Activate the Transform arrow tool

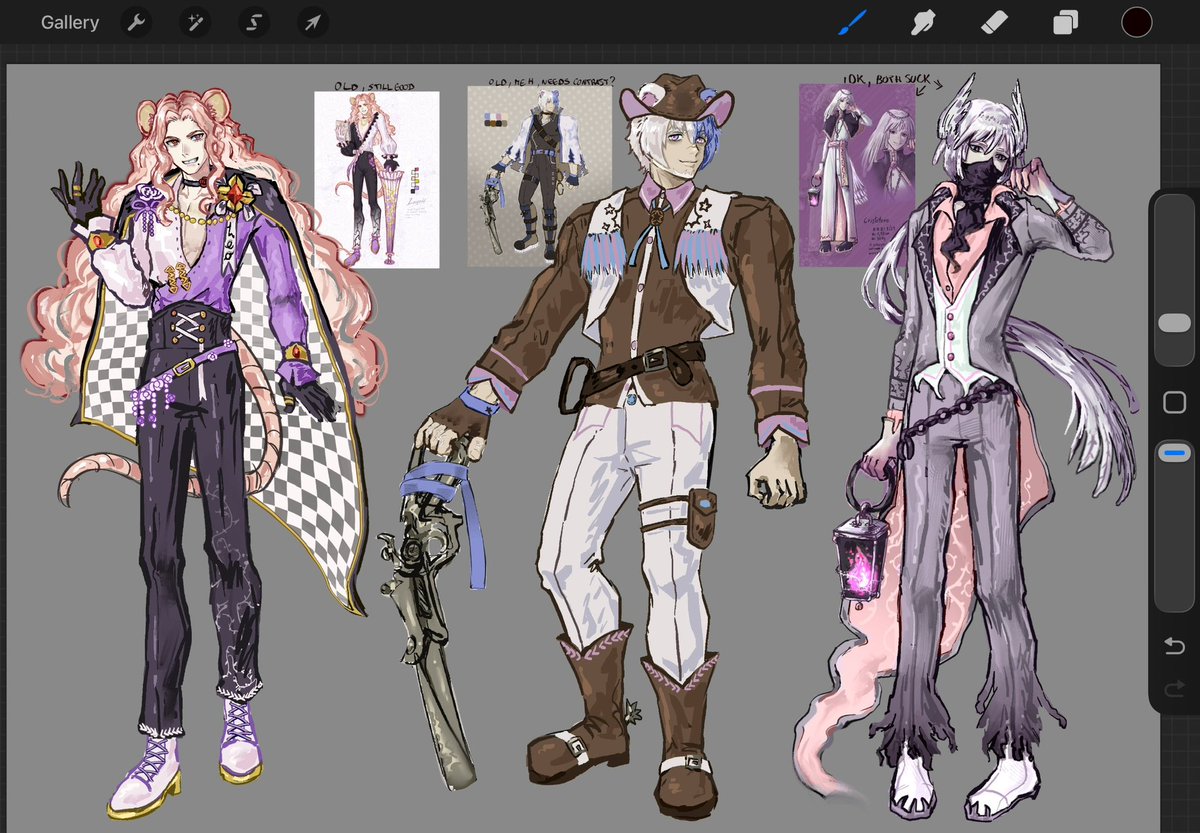coord(312,22)
